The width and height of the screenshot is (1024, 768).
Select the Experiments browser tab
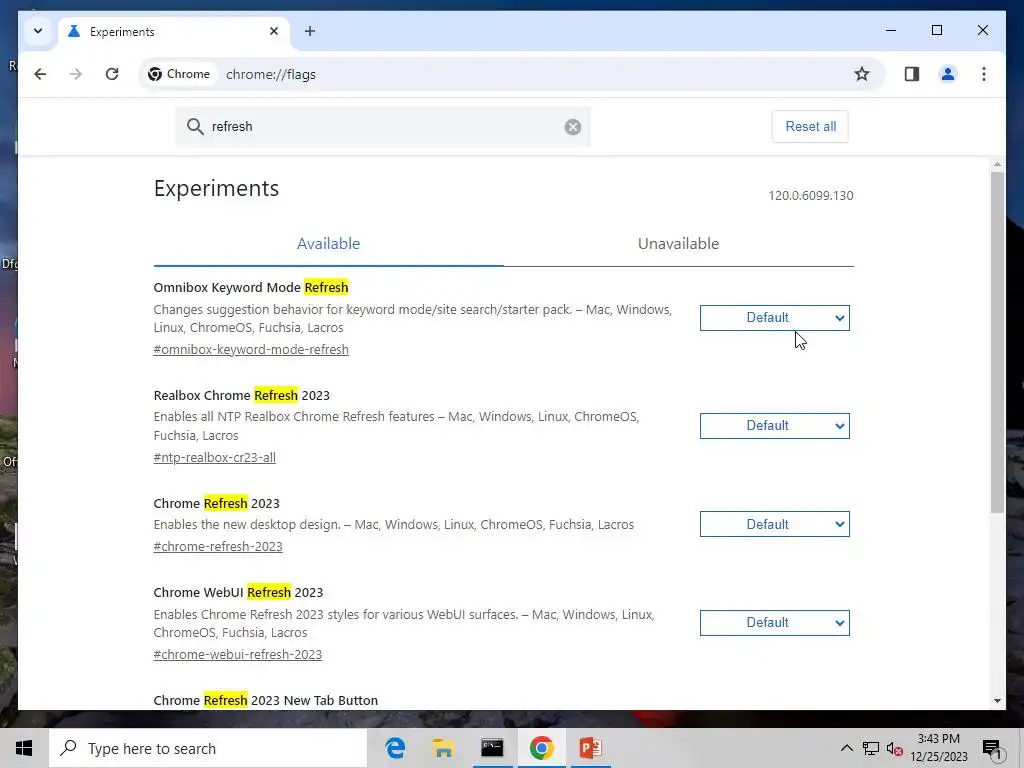(x=174, y=31)
